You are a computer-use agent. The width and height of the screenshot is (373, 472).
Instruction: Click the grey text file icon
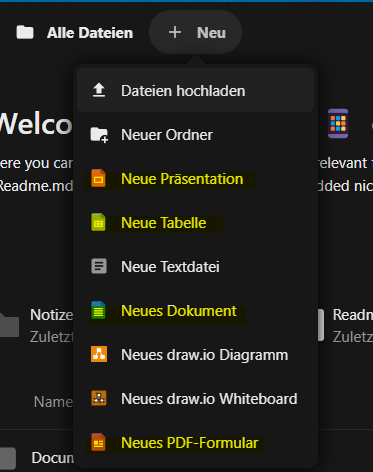pos(99,266)
